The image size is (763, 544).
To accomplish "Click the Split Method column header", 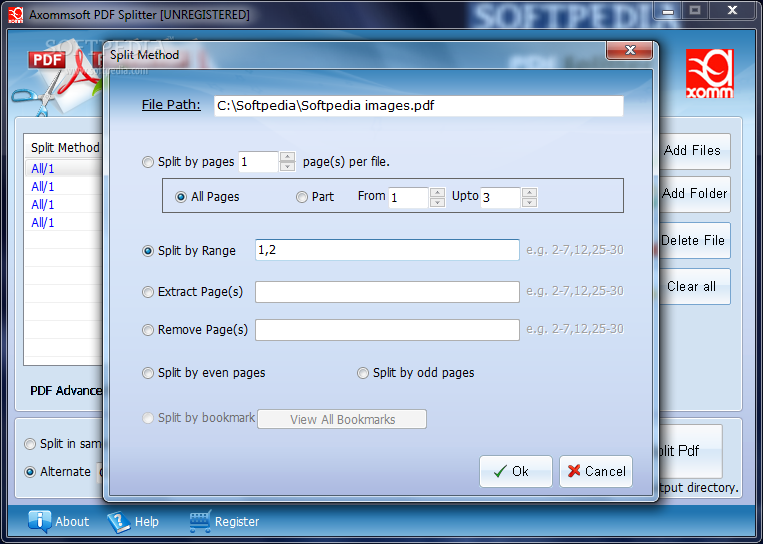I will point(65,147).
